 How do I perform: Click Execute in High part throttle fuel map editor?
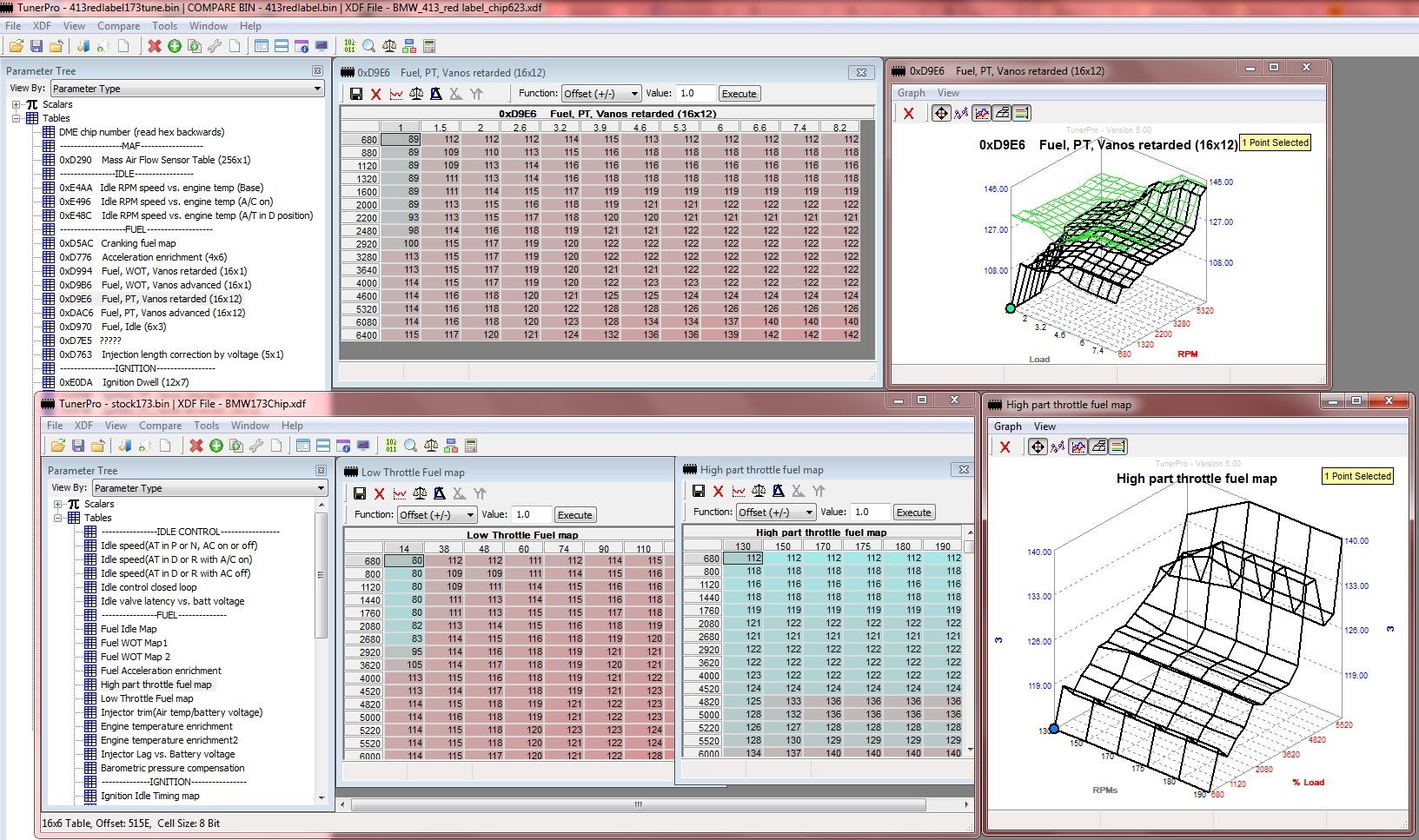coord(913,513)
